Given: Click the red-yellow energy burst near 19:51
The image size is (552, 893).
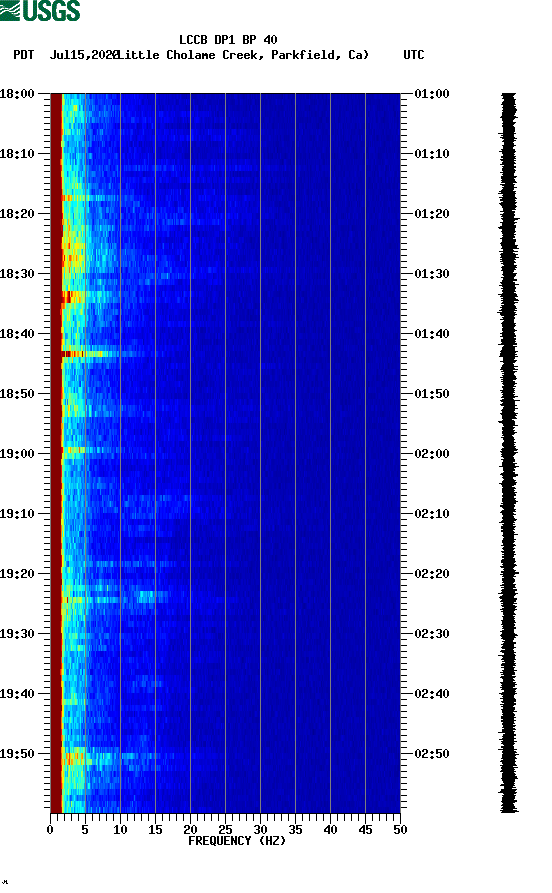Looking at the screenshot, I should [74, 758].
